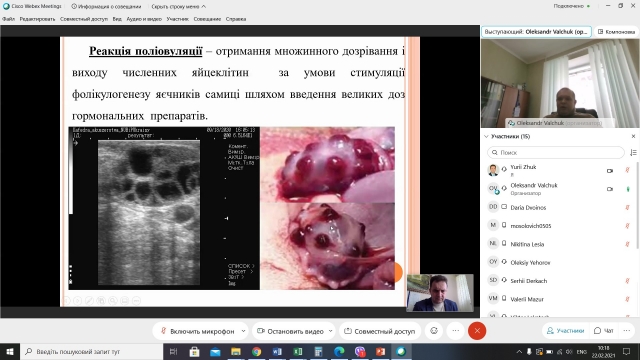Click Yurii Zhuk's muted microphone icon
The image size is (640, 360).
pos(627,170)
